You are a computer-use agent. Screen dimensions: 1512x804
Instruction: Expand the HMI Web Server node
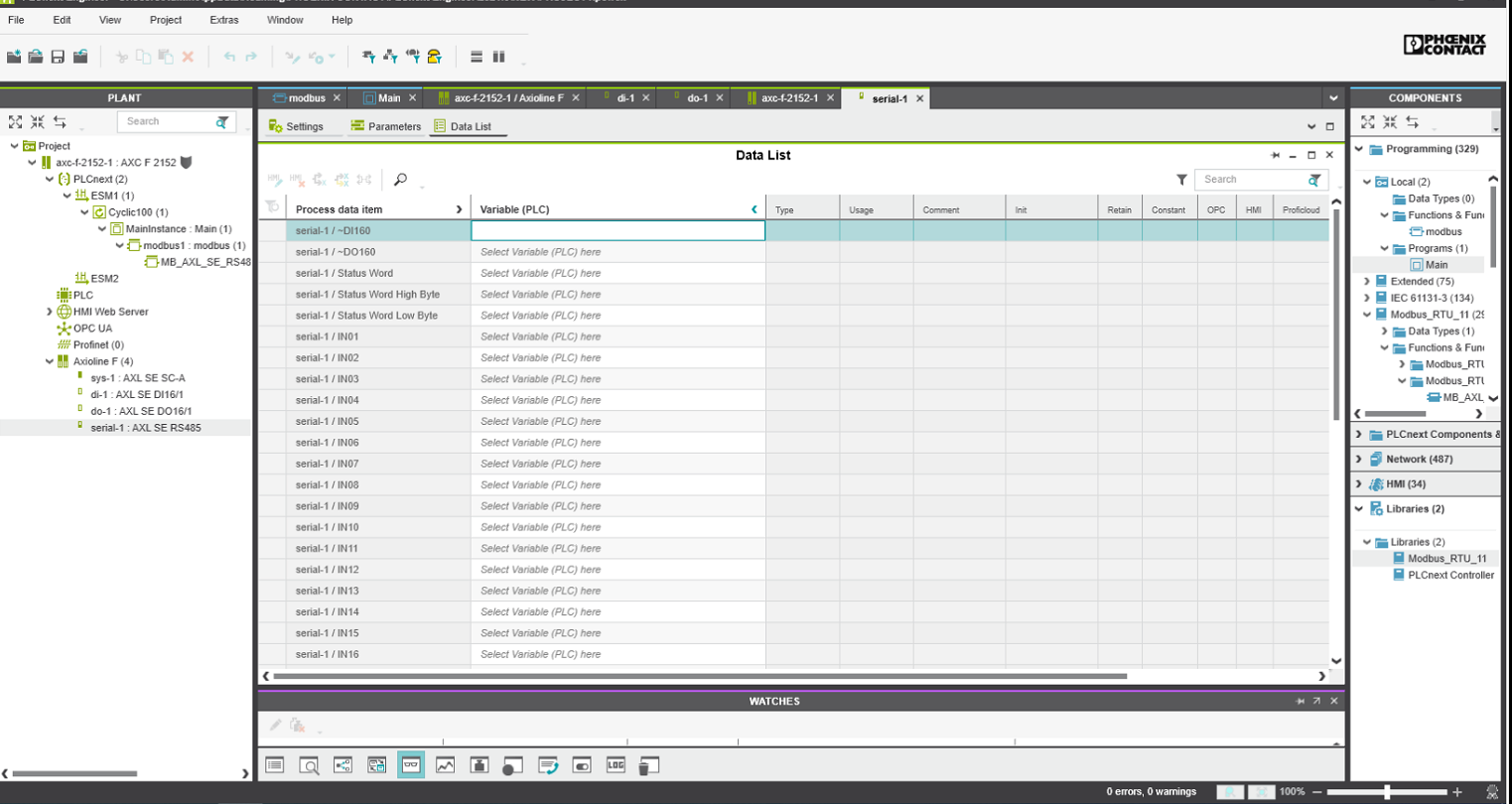tap(50, 312)
